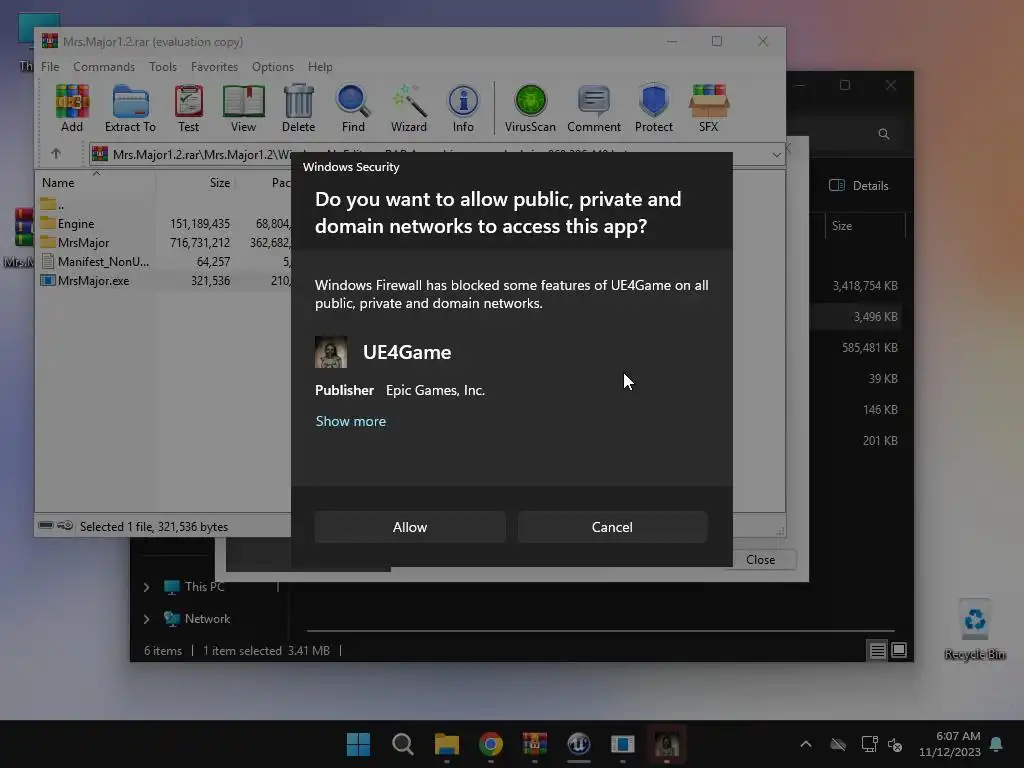Click the Protect shield icon
Image resolution: width=1024 pixels, height=768 pixels.
pyautogui.click(x=654, y=108)
